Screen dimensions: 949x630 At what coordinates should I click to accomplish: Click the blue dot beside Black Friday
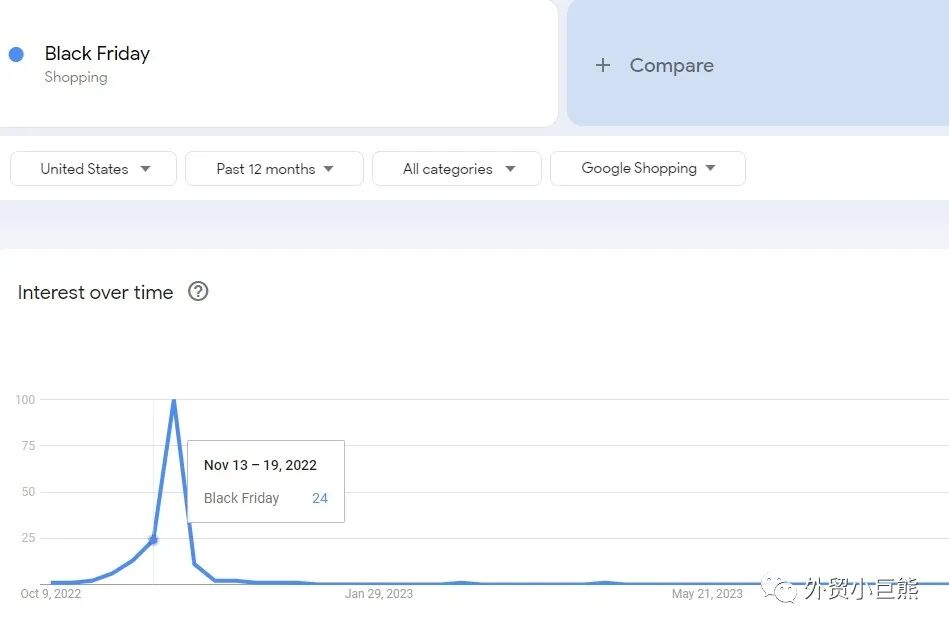16,54
